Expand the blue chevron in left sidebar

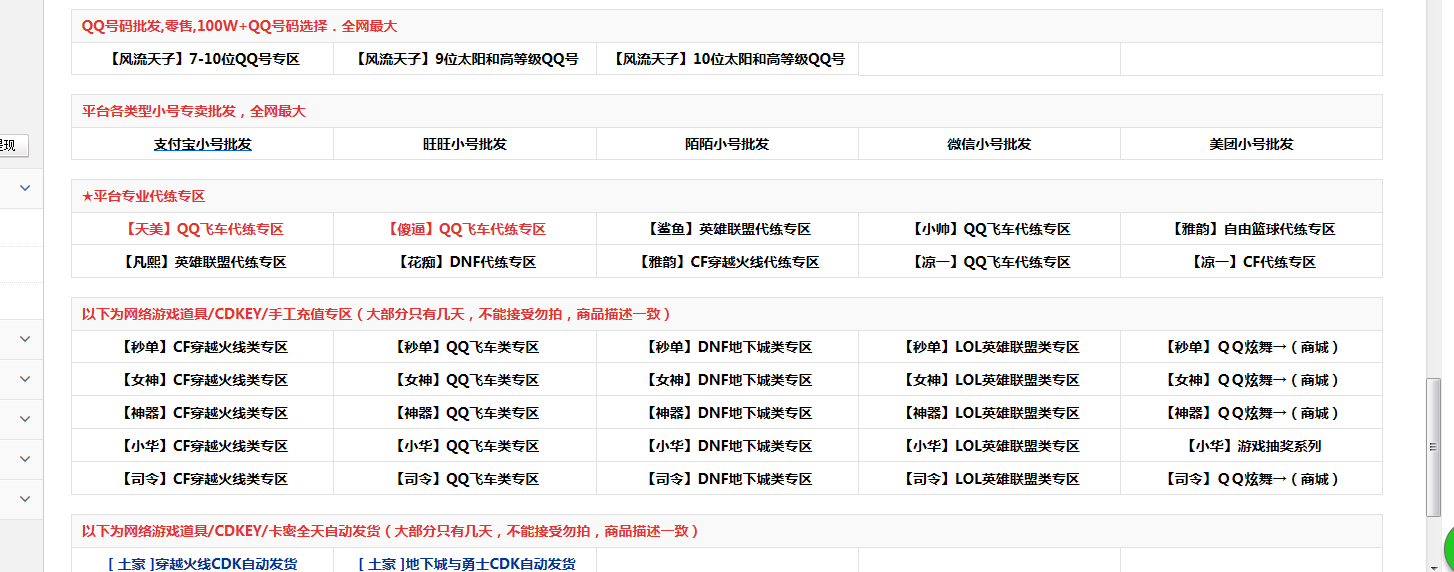(25, 188)
